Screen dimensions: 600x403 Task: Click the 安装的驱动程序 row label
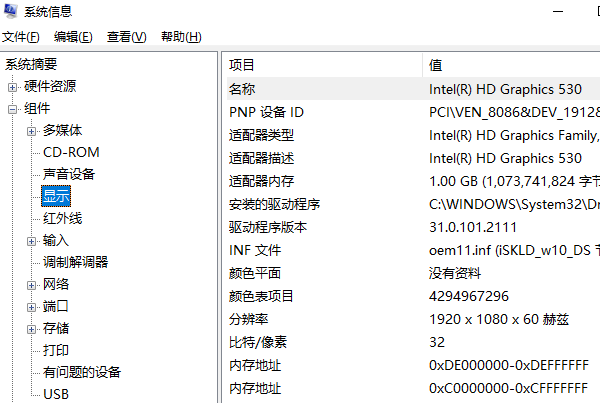274,204
